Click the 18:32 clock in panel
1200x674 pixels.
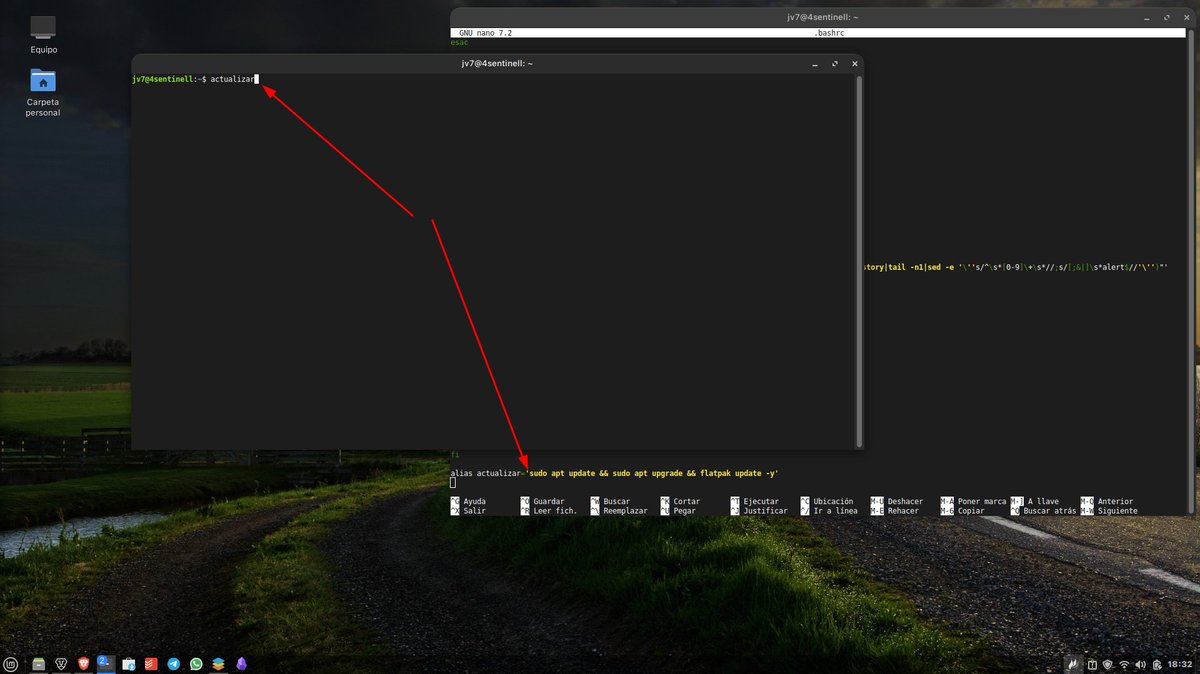pyautogui.click(x=1180, y=664)
